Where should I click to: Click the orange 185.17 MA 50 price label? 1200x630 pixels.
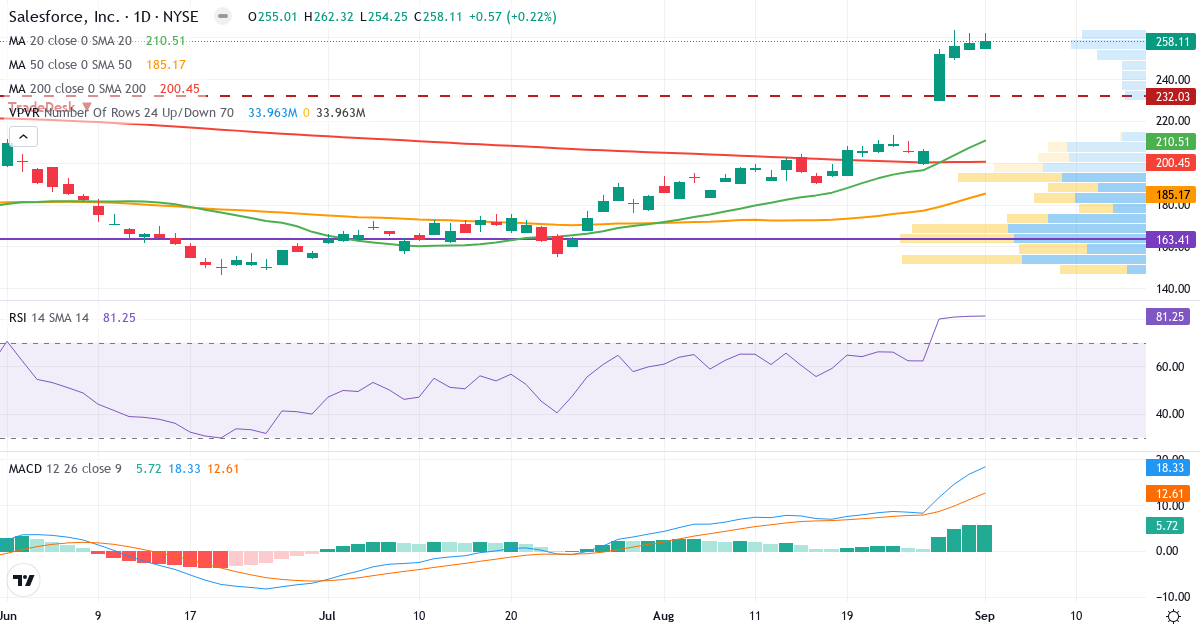click(x=1172, y=194)
